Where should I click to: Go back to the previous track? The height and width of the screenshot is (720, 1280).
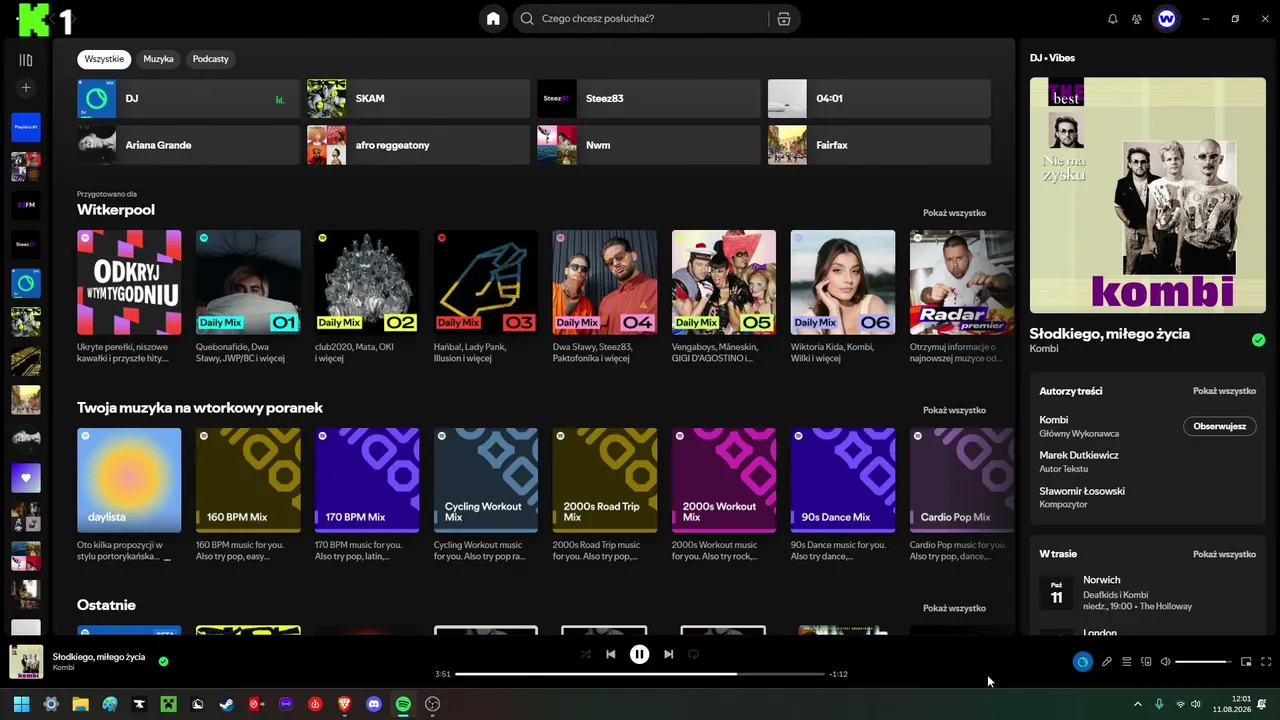[x=610, y=654]
